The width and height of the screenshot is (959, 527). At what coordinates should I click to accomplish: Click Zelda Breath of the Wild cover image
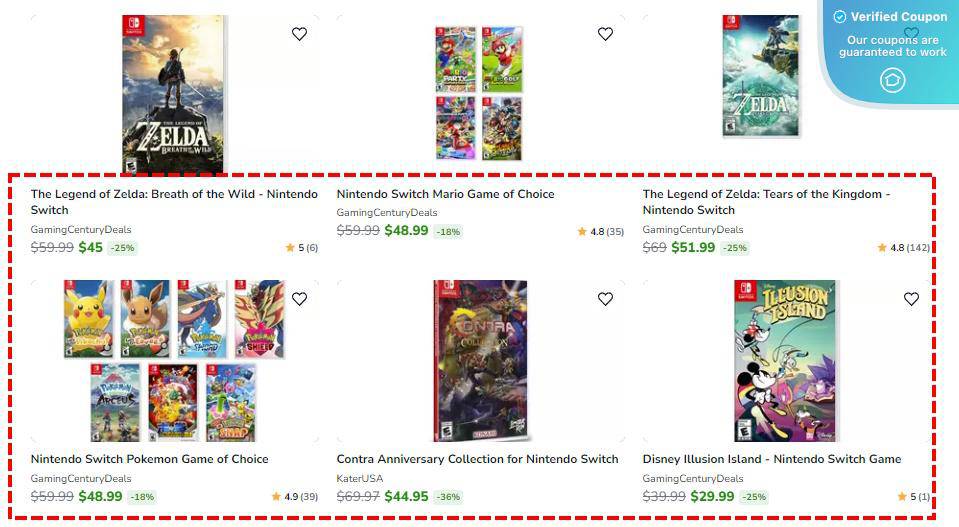173,95
